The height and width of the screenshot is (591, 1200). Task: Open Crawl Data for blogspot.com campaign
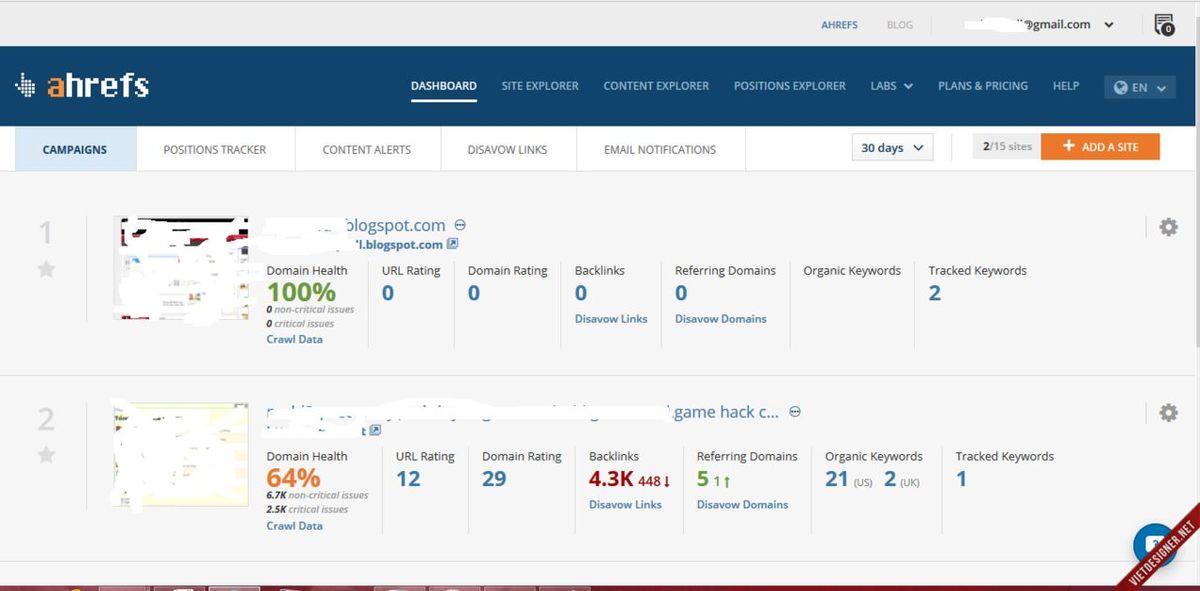pyautogui.click(x=294, y=339)
